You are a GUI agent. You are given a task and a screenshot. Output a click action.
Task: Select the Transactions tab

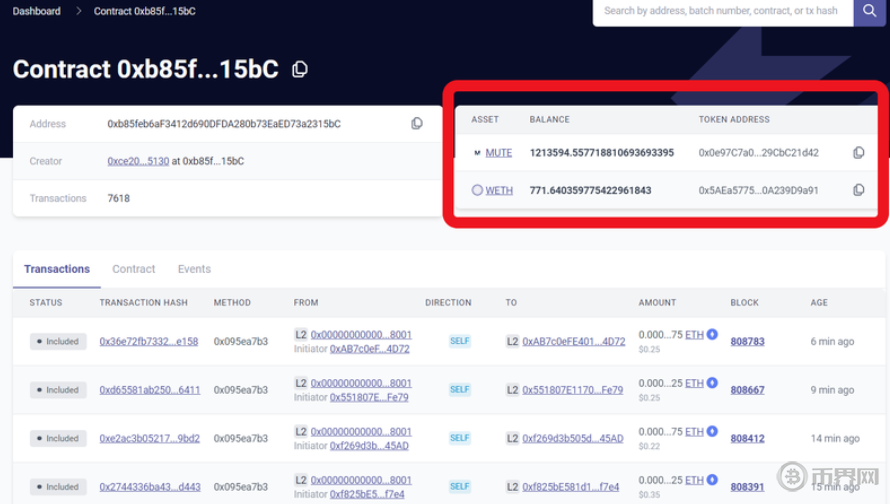coord(57,269)
